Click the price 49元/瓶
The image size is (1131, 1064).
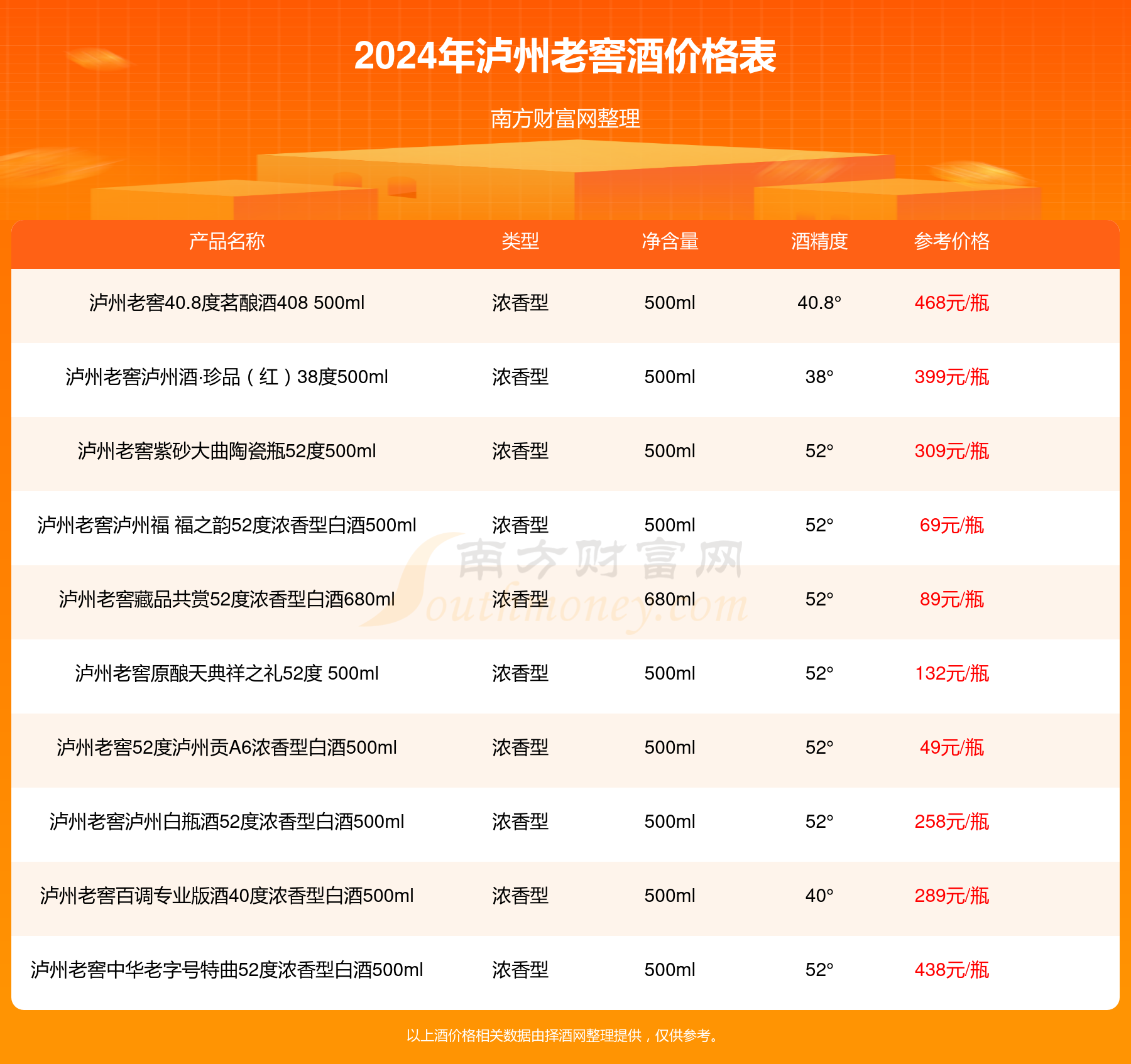(x=952, y=747)
